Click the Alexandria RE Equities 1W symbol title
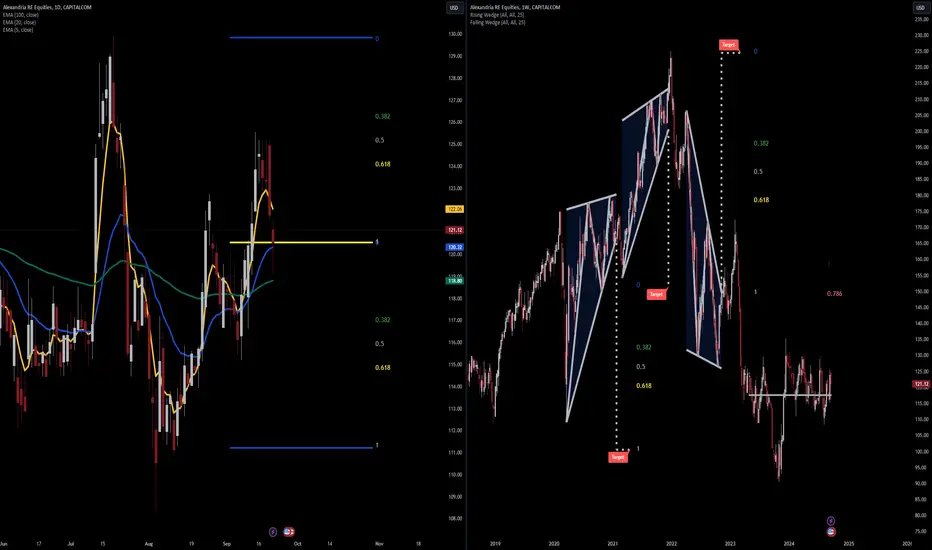Screen dimensions: 932x550 point(515,7)
